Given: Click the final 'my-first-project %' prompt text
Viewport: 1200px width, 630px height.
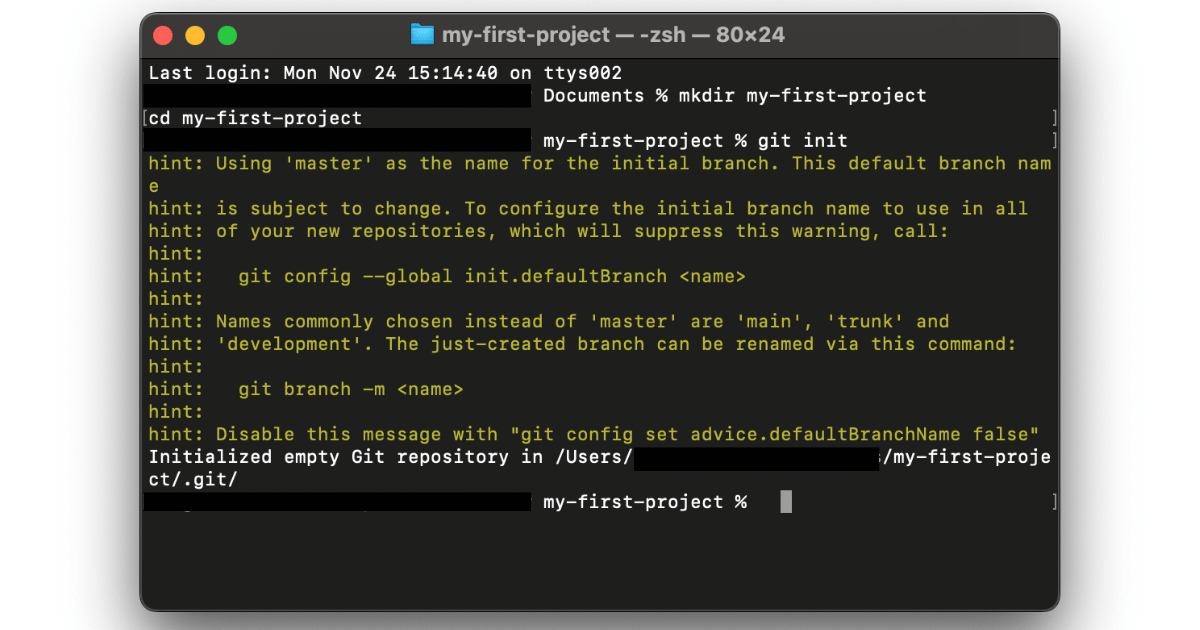Looking at the screenshot, I should point(645,502).
